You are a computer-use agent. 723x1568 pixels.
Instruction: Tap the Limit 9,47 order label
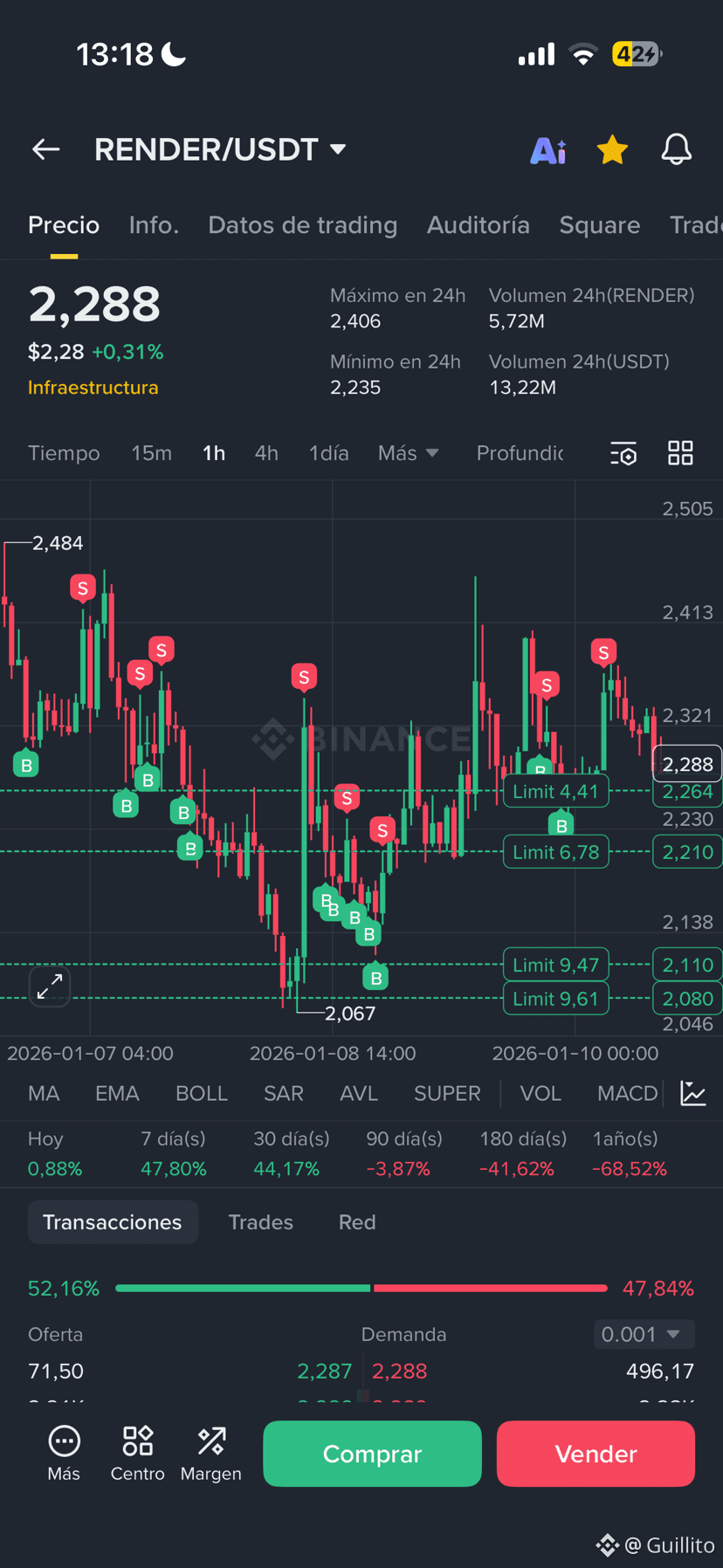click(555, 965)
